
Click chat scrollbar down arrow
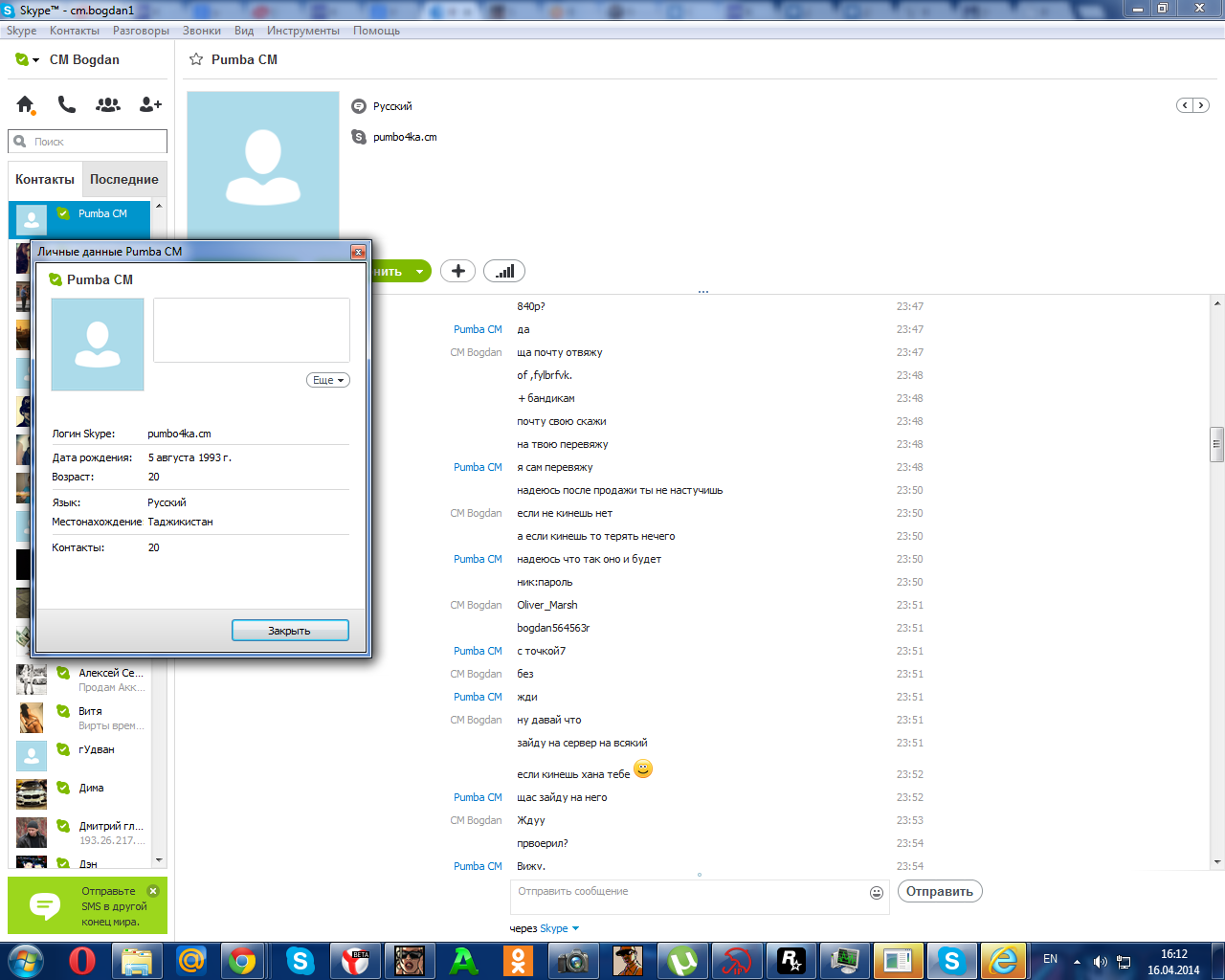coord(1217,862)
